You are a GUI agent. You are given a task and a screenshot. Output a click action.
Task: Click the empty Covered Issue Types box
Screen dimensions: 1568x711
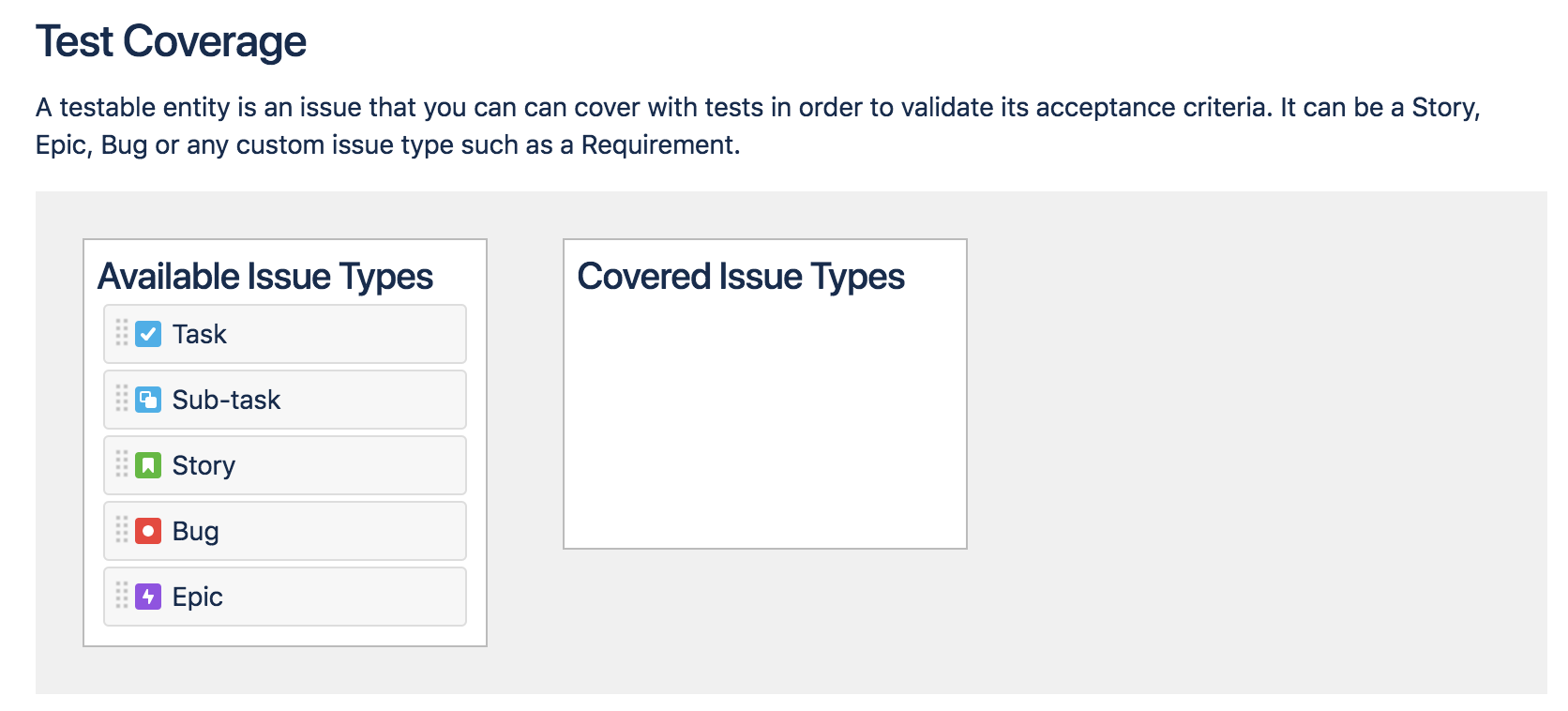coord(765,422)
